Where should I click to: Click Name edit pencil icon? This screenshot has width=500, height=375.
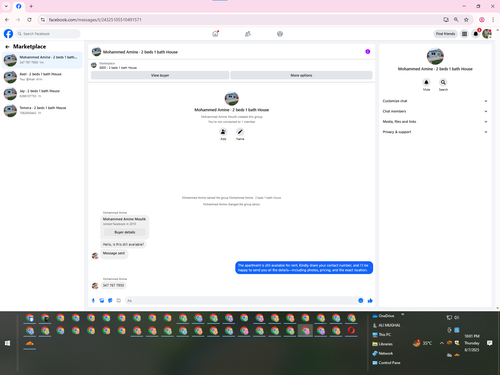coord(240,132)
